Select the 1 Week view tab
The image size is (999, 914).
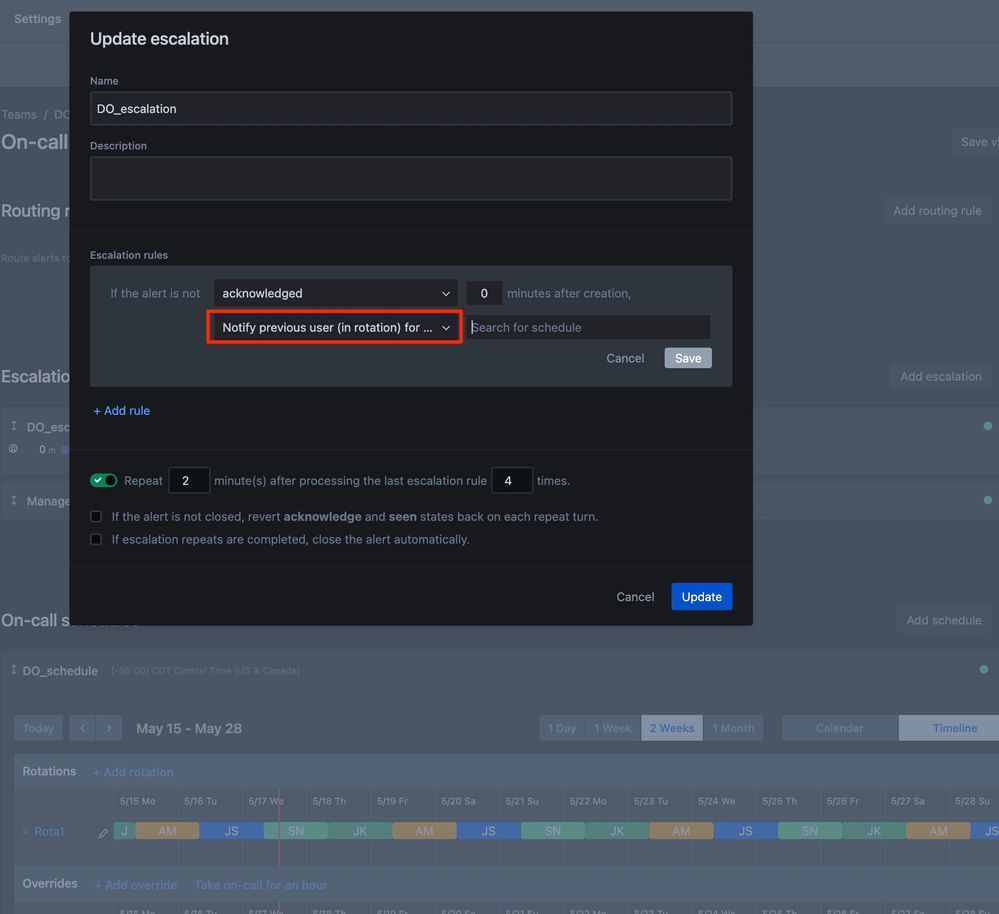tap(612, 728)
